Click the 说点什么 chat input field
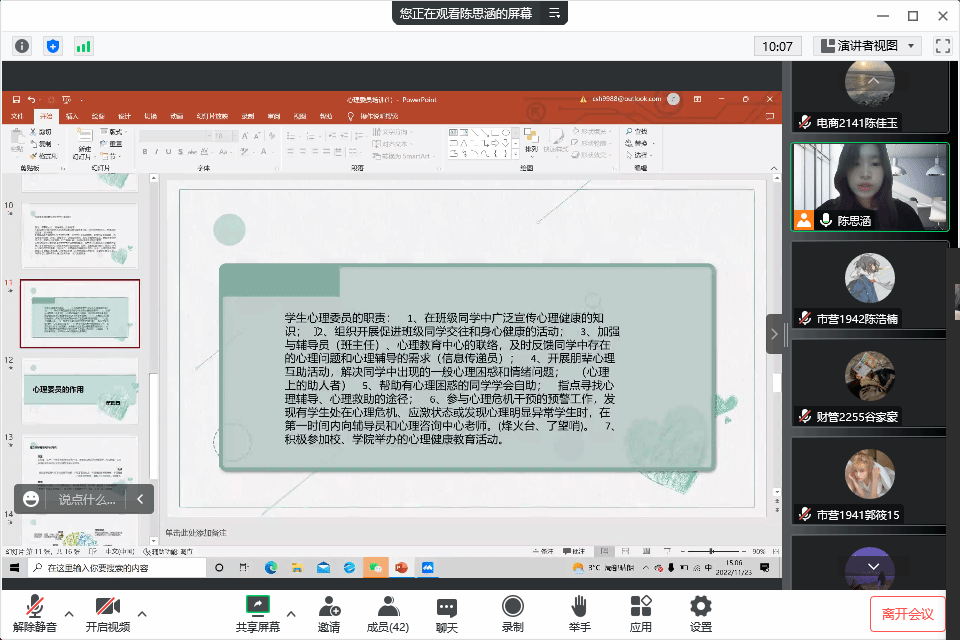The height and width of the screenshot is (640, 960). pos(86,499)
